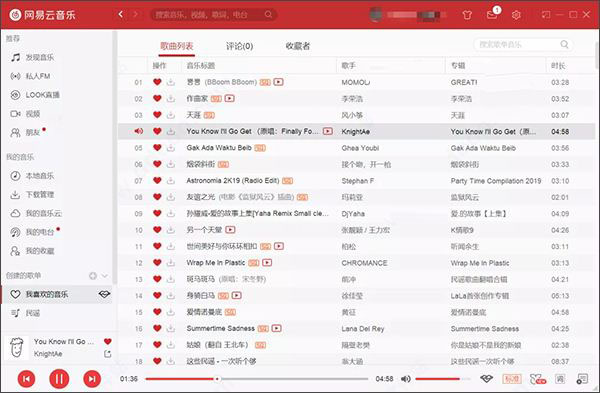Unlike the Wrap Me In Plastic heart

157,263
